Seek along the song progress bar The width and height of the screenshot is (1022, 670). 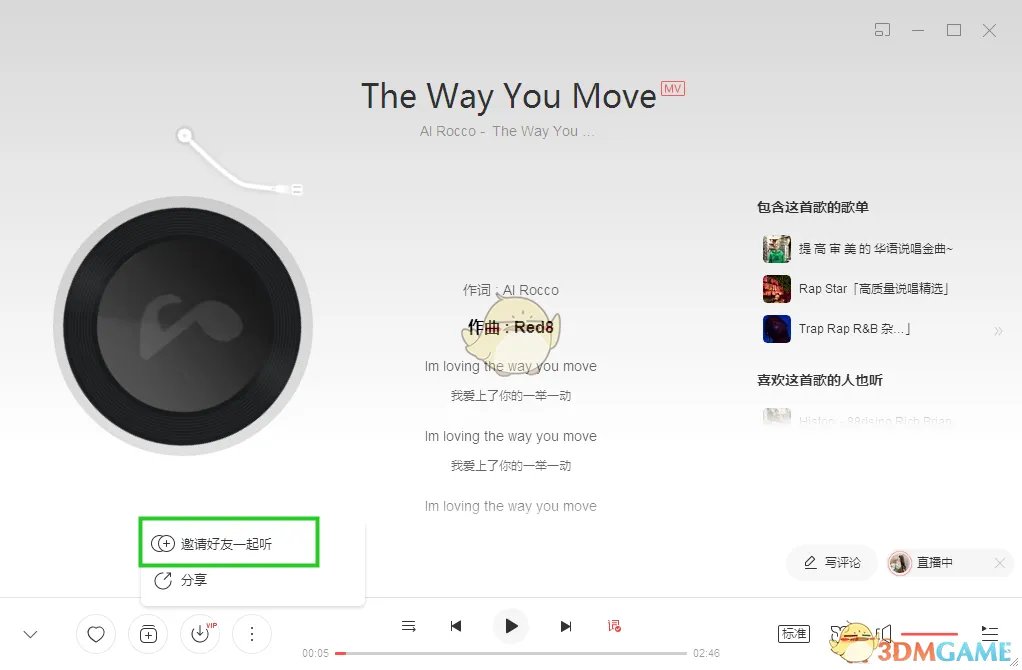[512, 653]
